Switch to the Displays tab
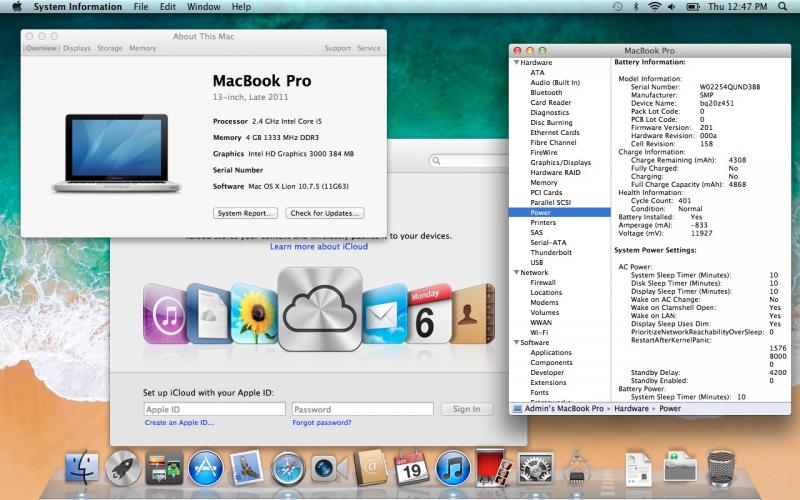This screenshot has width=800, height=500. [x=77, y=48]
